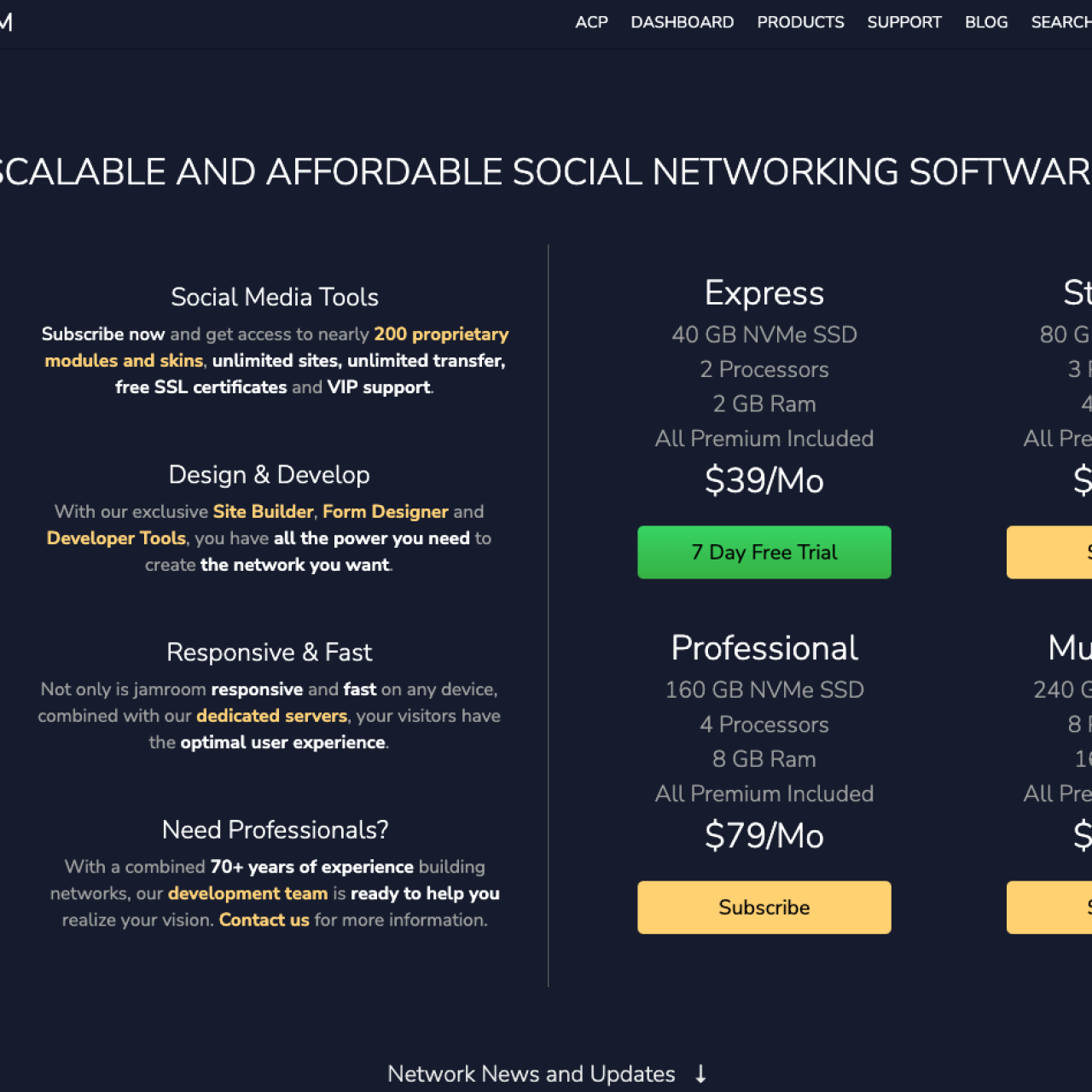Click the down arrow next to Network News
This screenshot has height=1092, width=1092.
point(700,1074)
